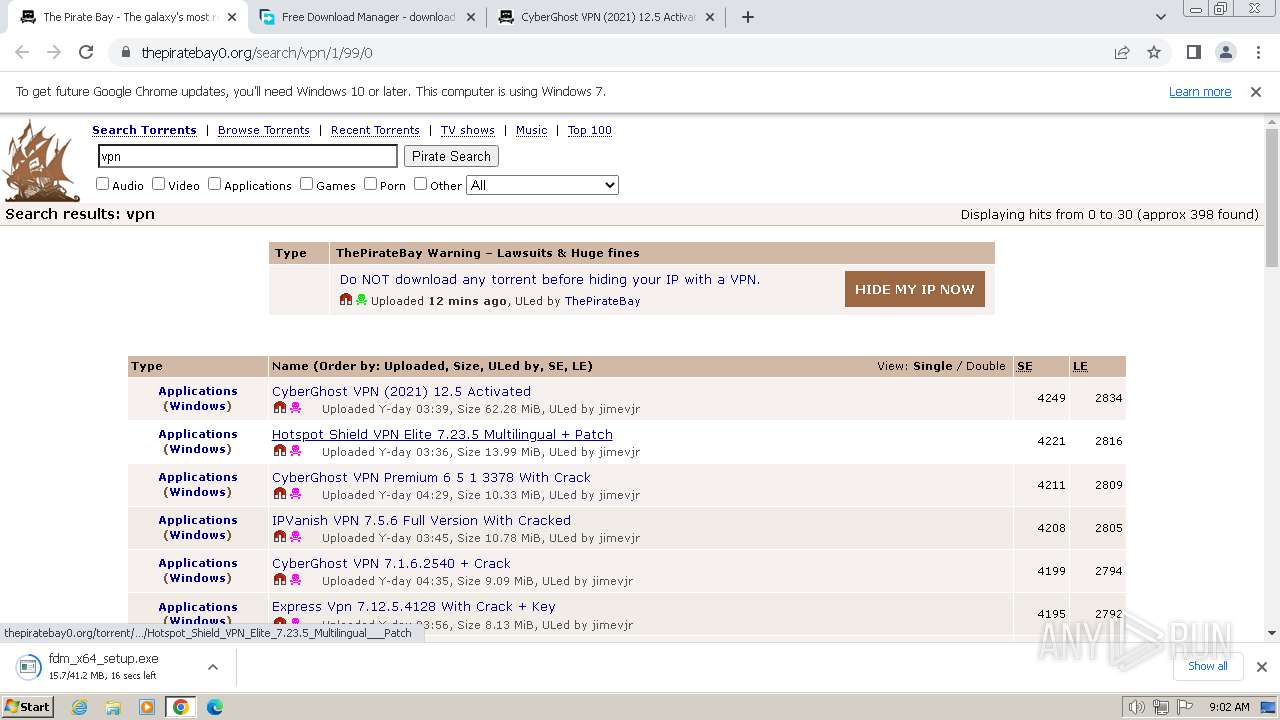Open the Recent Torrents menu link
The width and height of the screenshot is (1280, 720).
[375, 130]
